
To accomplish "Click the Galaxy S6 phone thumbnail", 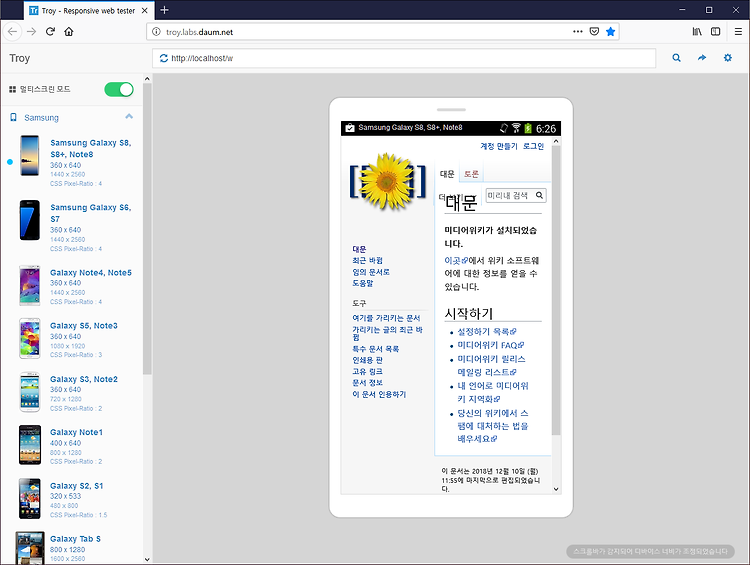I will 30,220.
